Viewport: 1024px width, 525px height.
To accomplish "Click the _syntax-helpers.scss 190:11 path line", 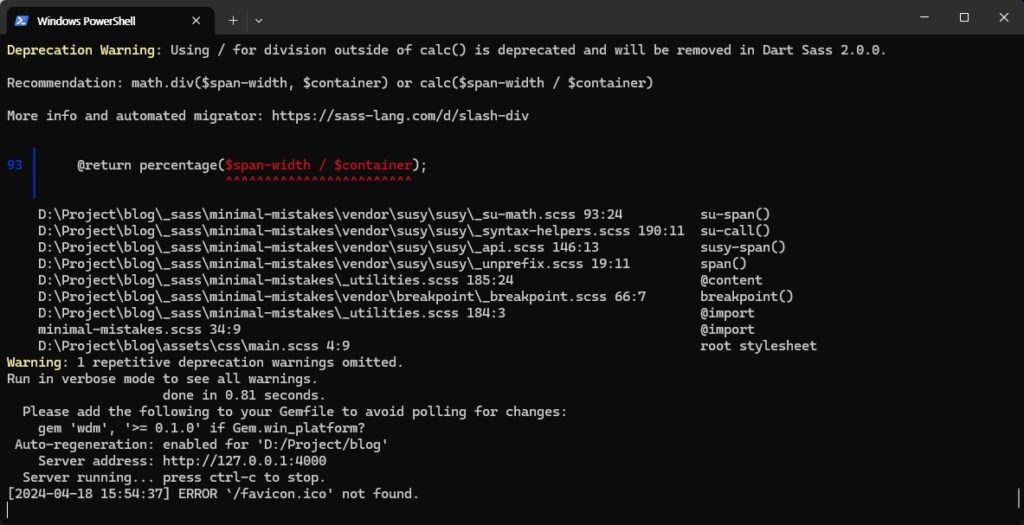I will pyautogui.click(x=361, y=231).
